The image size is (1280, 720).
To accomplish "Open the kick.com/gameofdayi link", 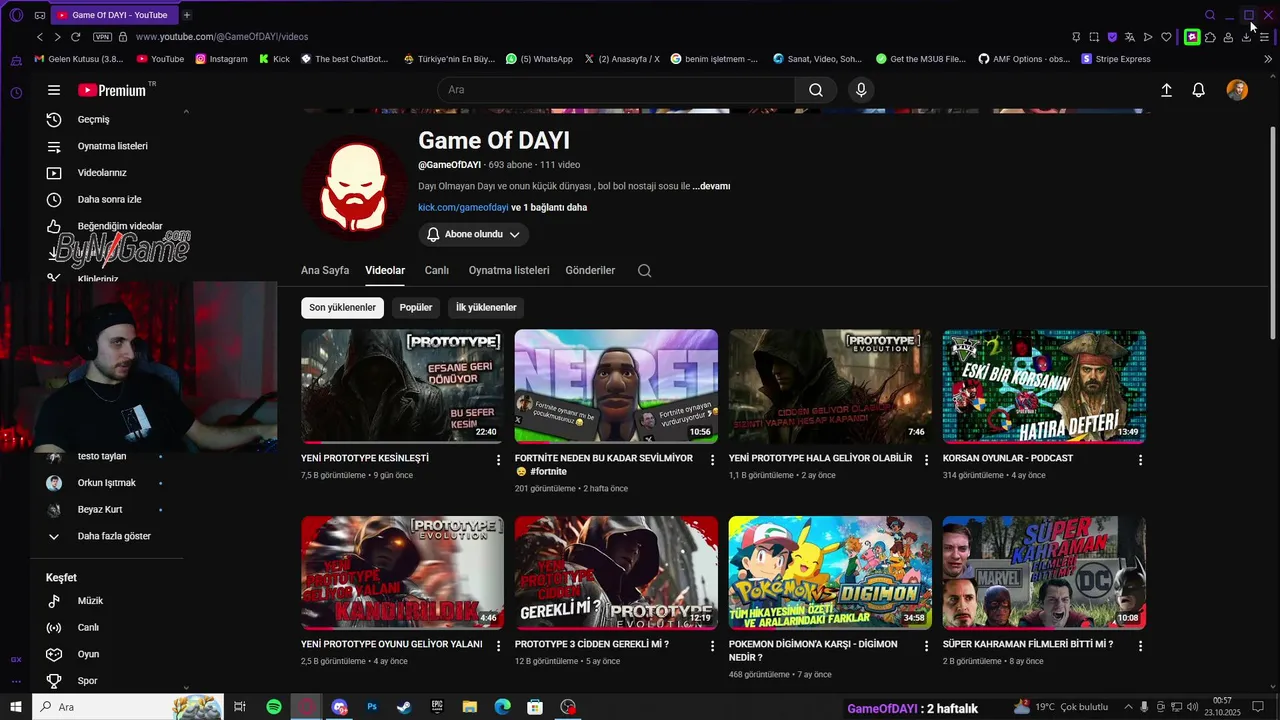I will pyautogui.click(x=463, y=207).
